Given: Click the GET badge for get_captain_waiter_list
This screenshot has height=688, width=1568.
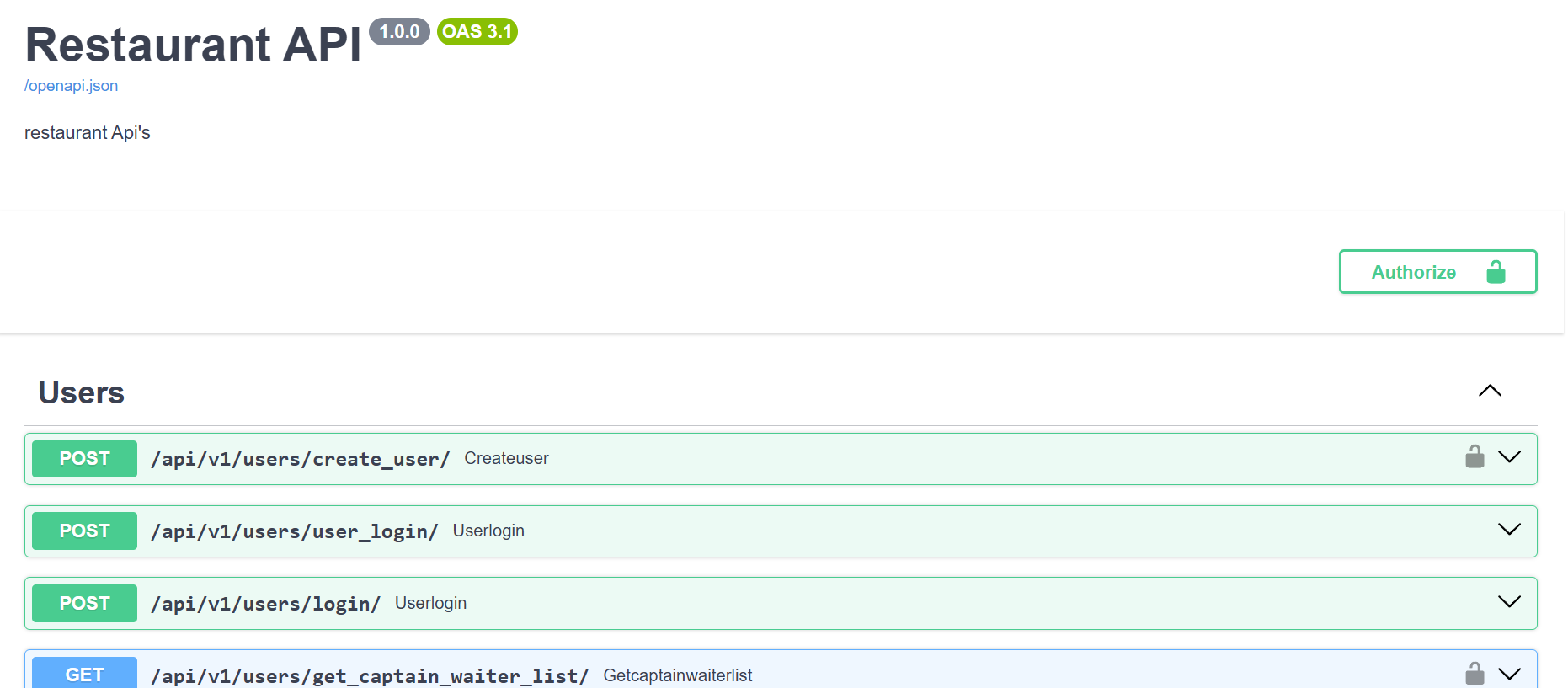Looking at the screenshot, I should (84, 674).
